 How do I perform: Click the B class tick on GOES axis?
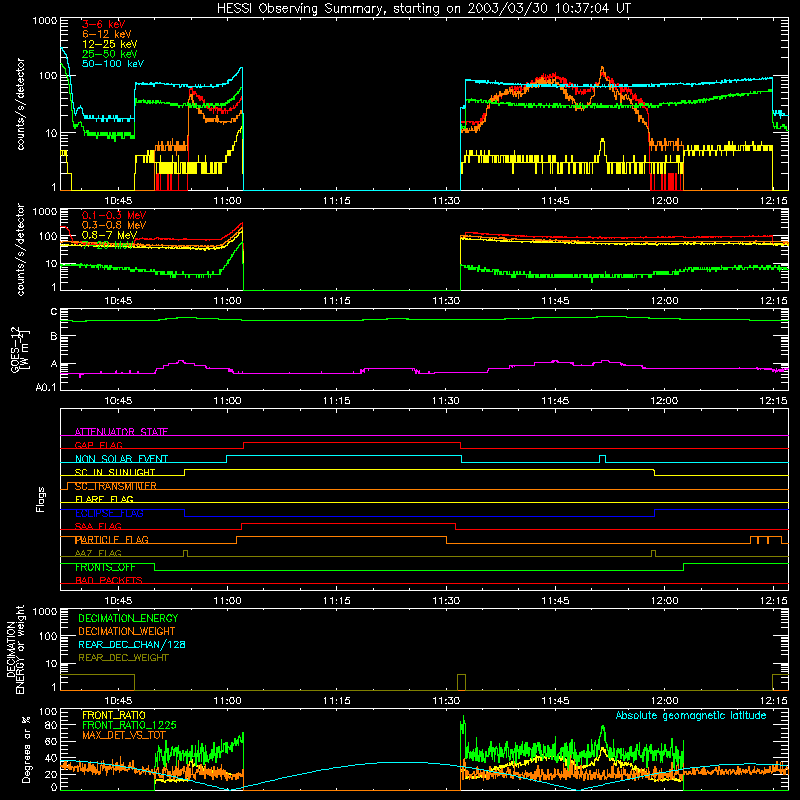[54, 336]
